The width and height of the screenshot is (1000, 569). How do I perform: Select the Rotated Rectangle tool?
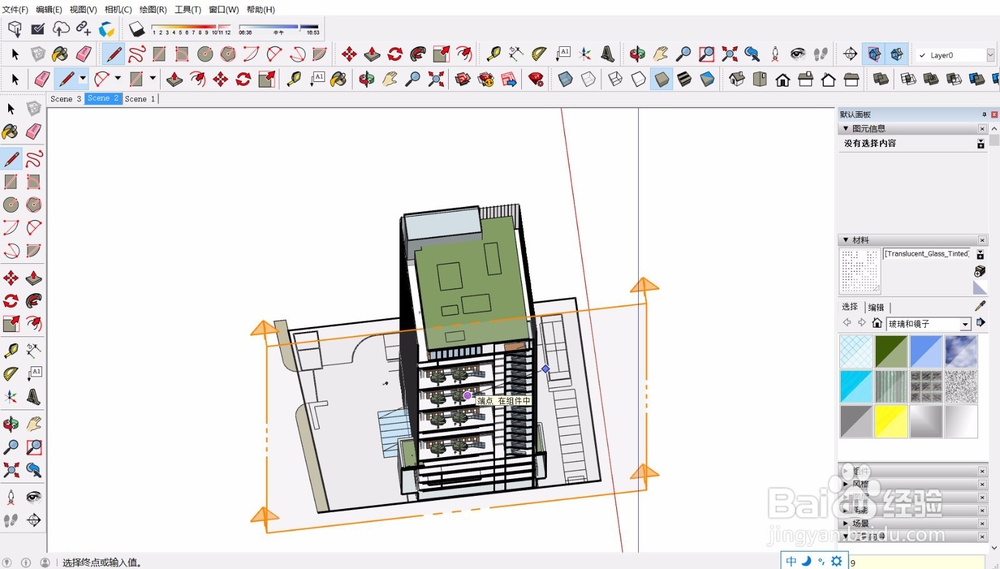(x=182, y=54)
